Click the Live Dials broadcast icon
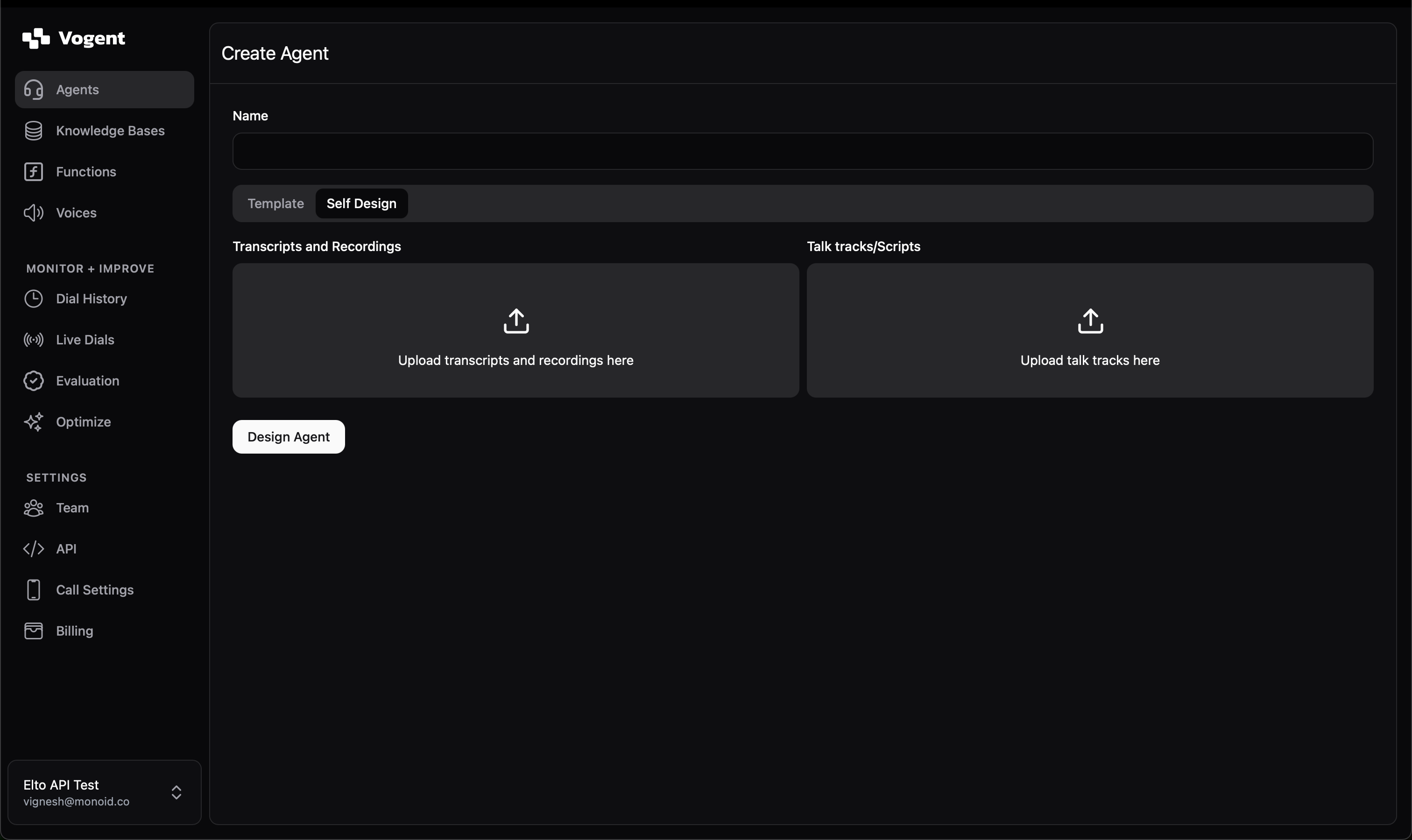This screenshot has height=840, width=1412. [x=34, y=340]
